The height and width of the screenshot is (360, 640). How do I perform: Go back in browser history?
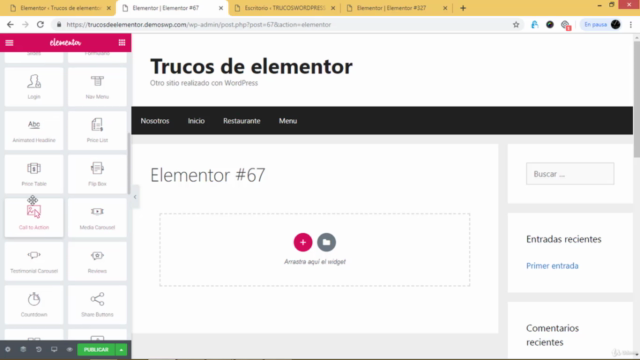click(x=10, y=24)
